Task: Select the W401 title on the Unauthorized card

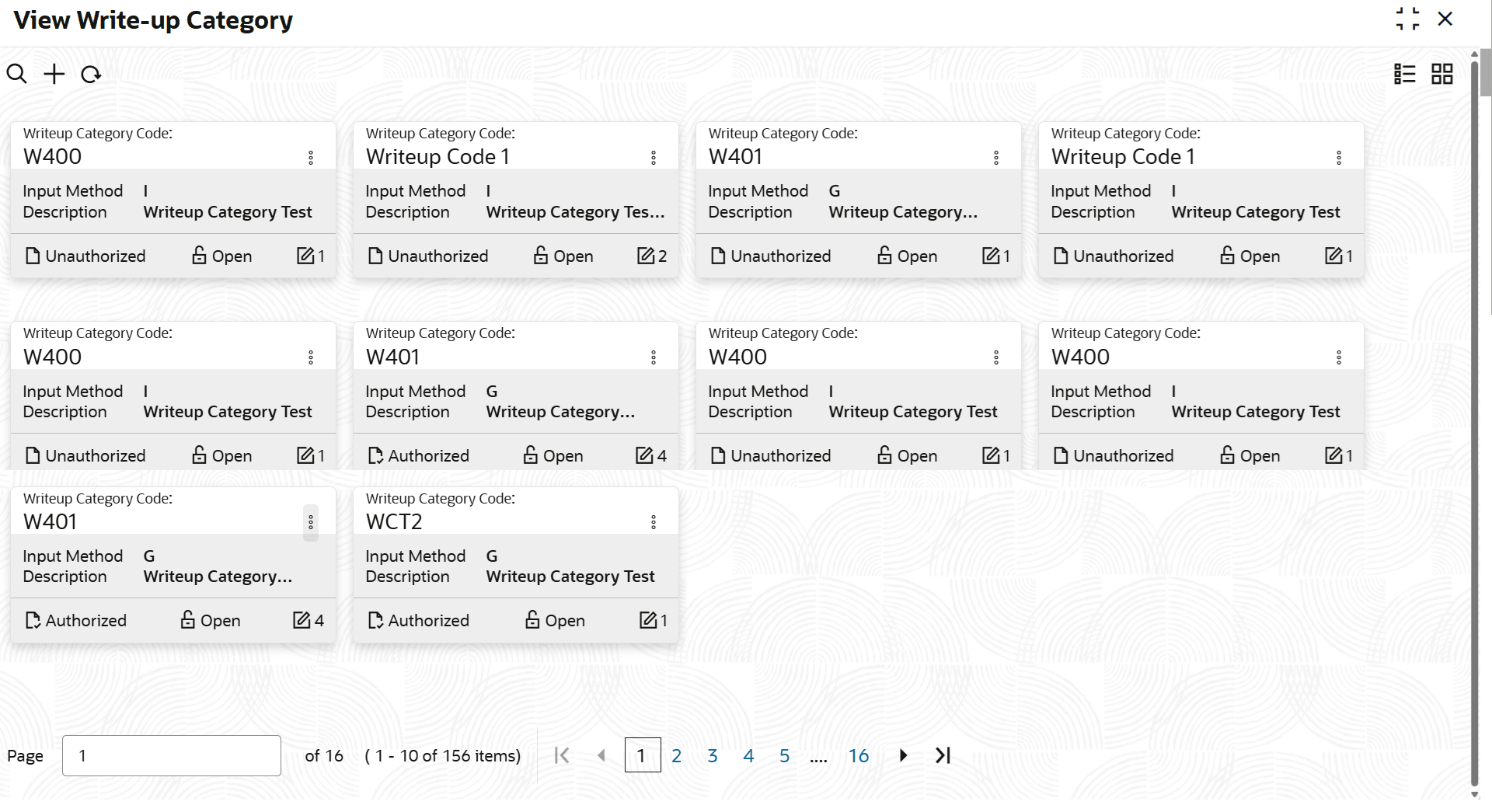Action: [735, 156]
